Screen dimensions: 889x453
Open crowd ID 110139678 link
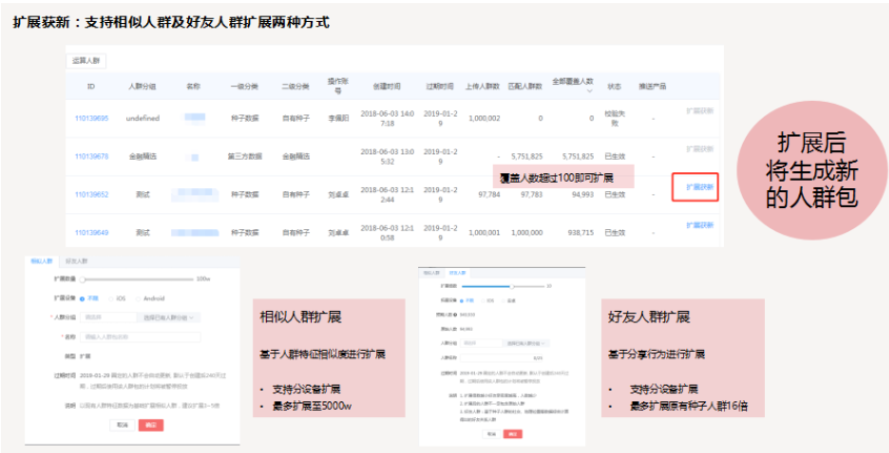pos(92,156)
